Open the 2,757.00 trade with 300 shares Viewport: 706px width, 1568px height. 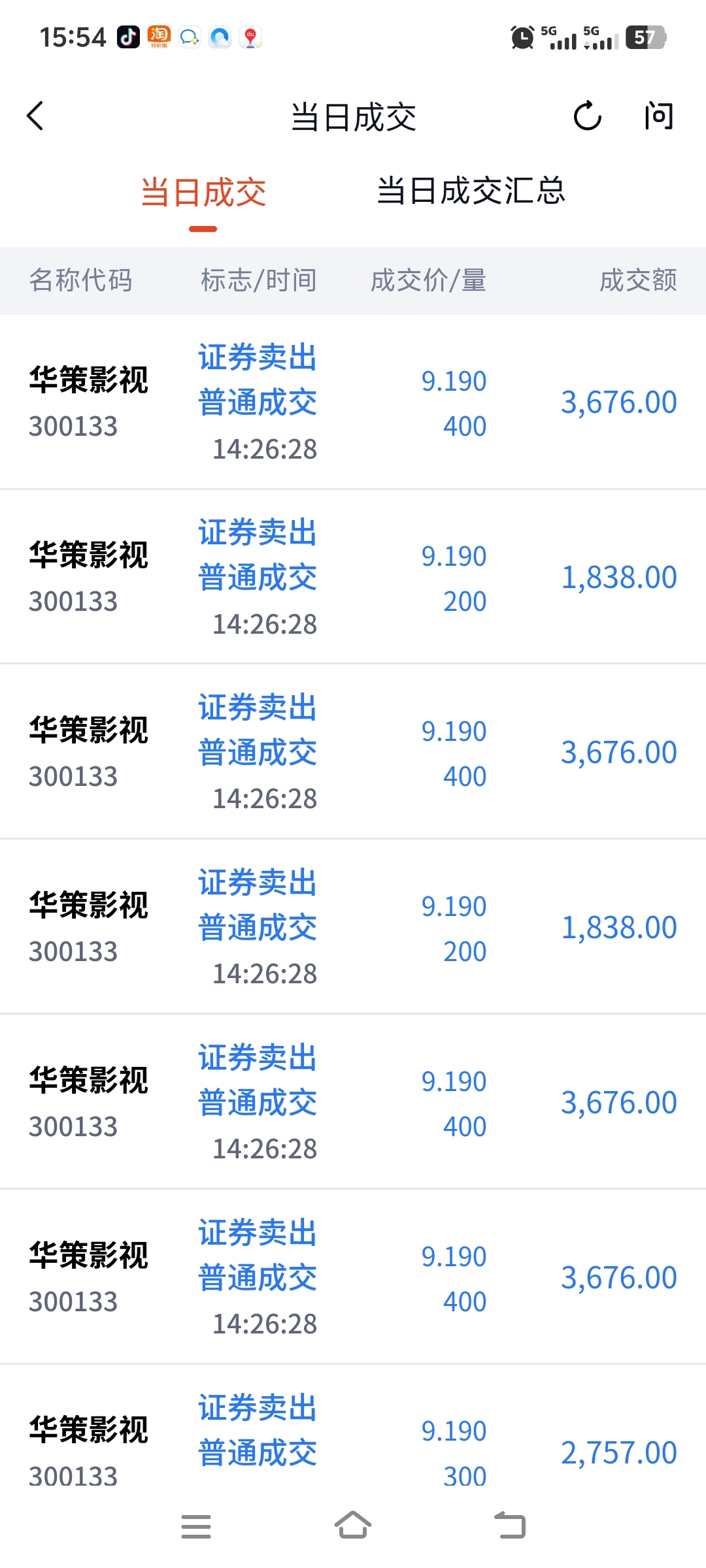pos(353,1437)
